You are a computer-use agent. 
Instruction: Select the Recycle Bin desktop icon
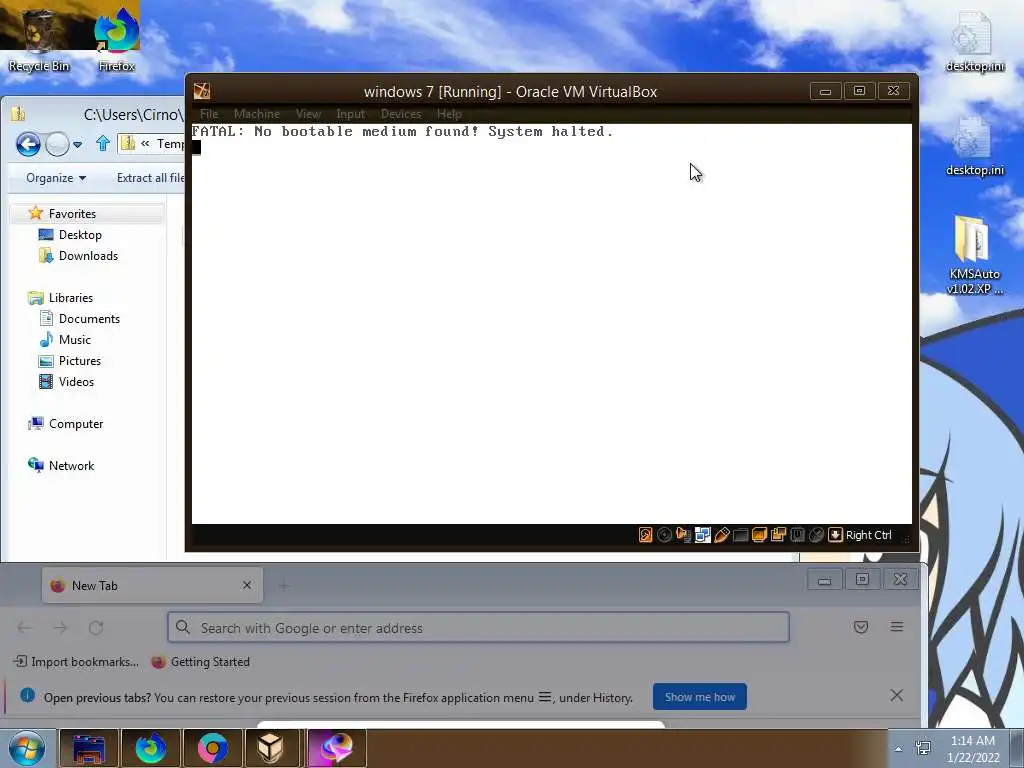click(39, 40)
